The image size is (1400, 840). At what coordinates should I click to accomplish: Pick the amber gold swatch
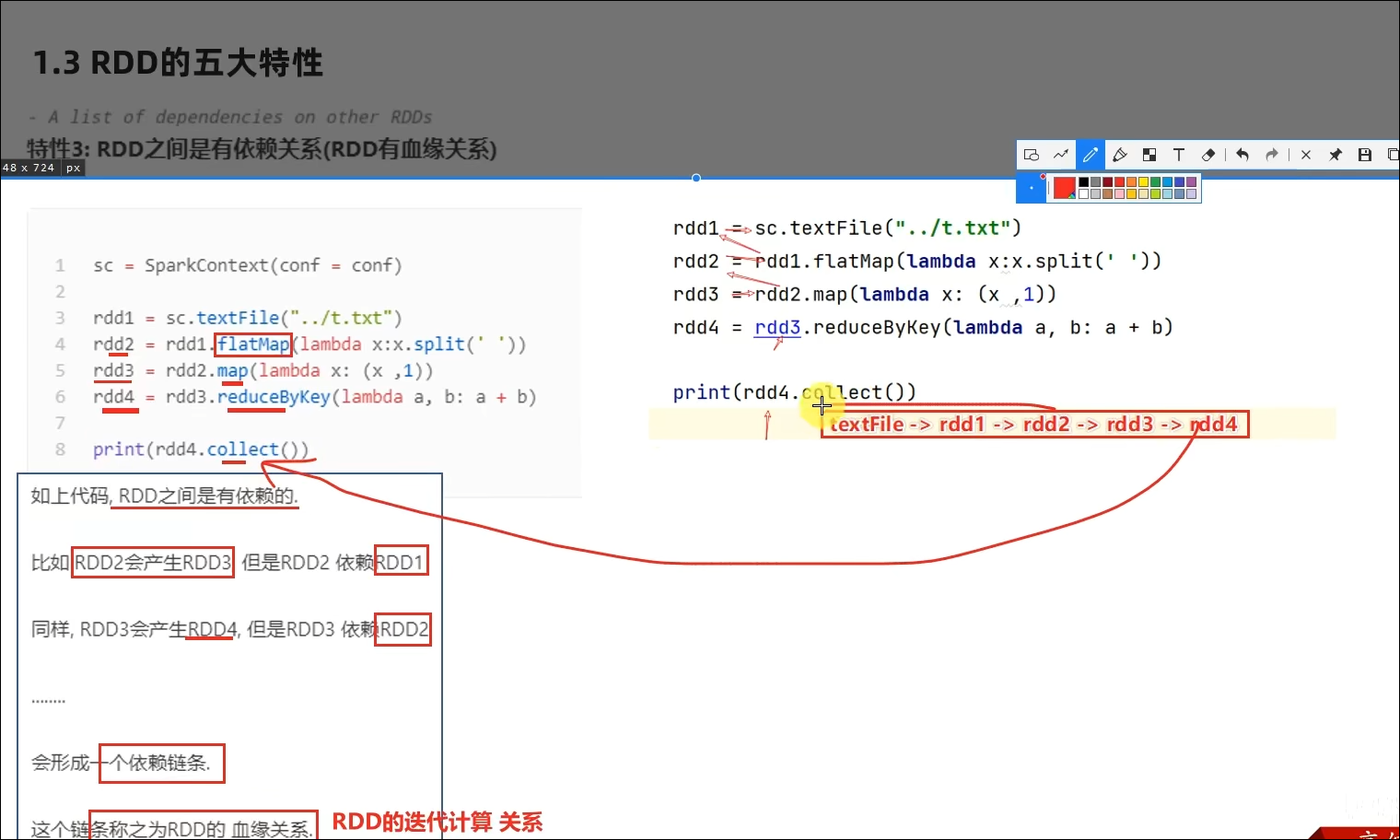click(1132, 194)
